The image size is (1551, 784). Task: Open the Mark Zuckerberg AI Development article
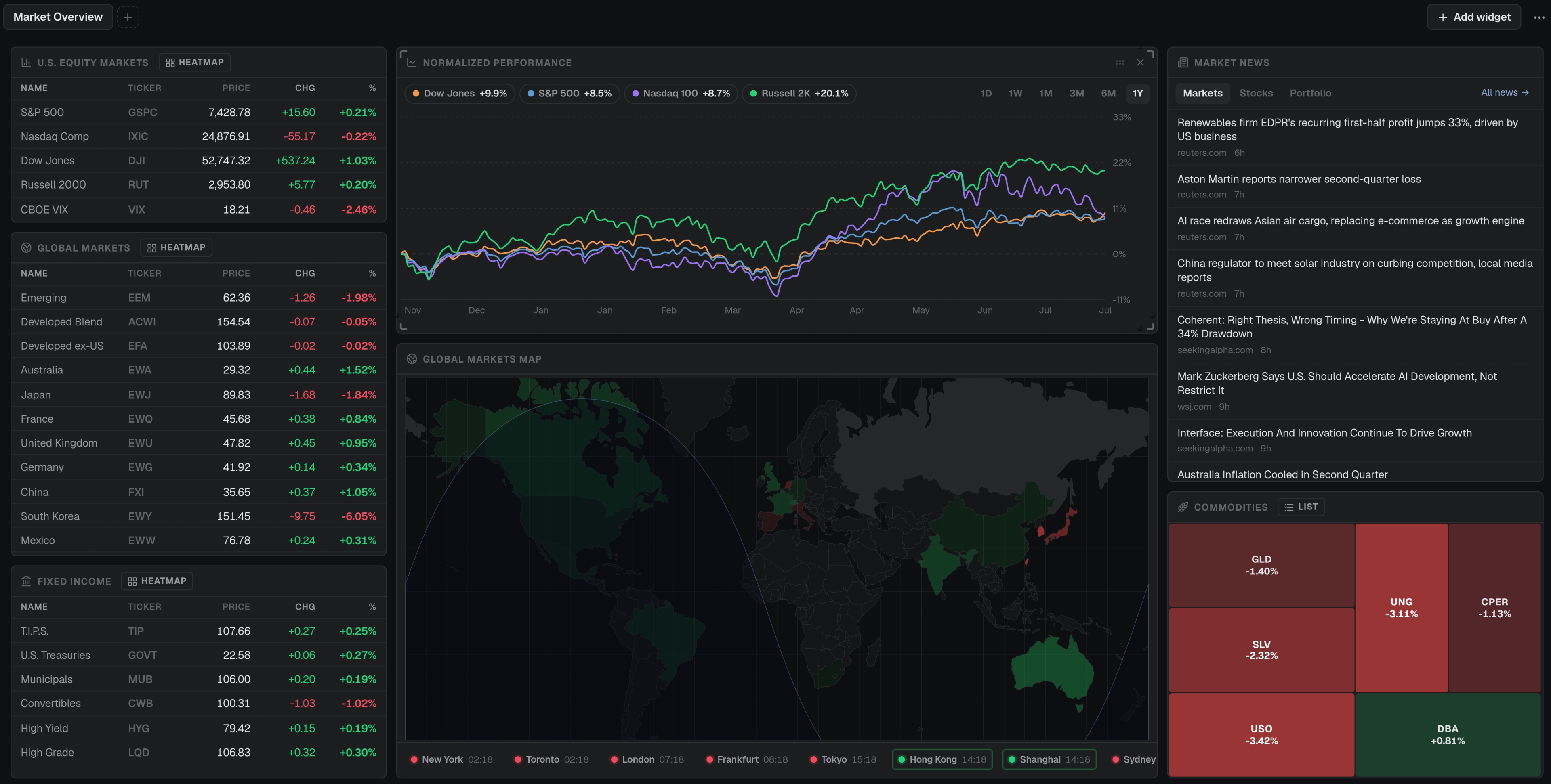pyautogui.click(x=1355, y=391)
